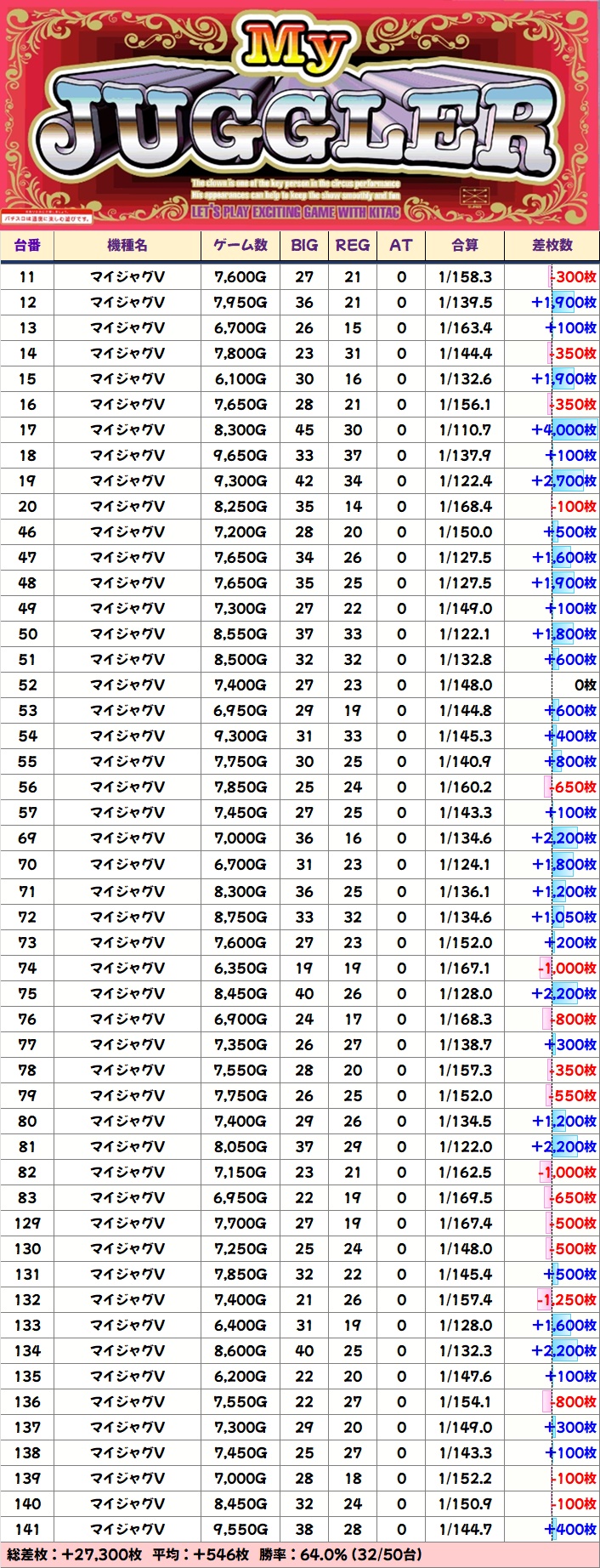Click the 9,550G game count
The width and height of the screenshot is (600, 1568).
click(241, 1529)
